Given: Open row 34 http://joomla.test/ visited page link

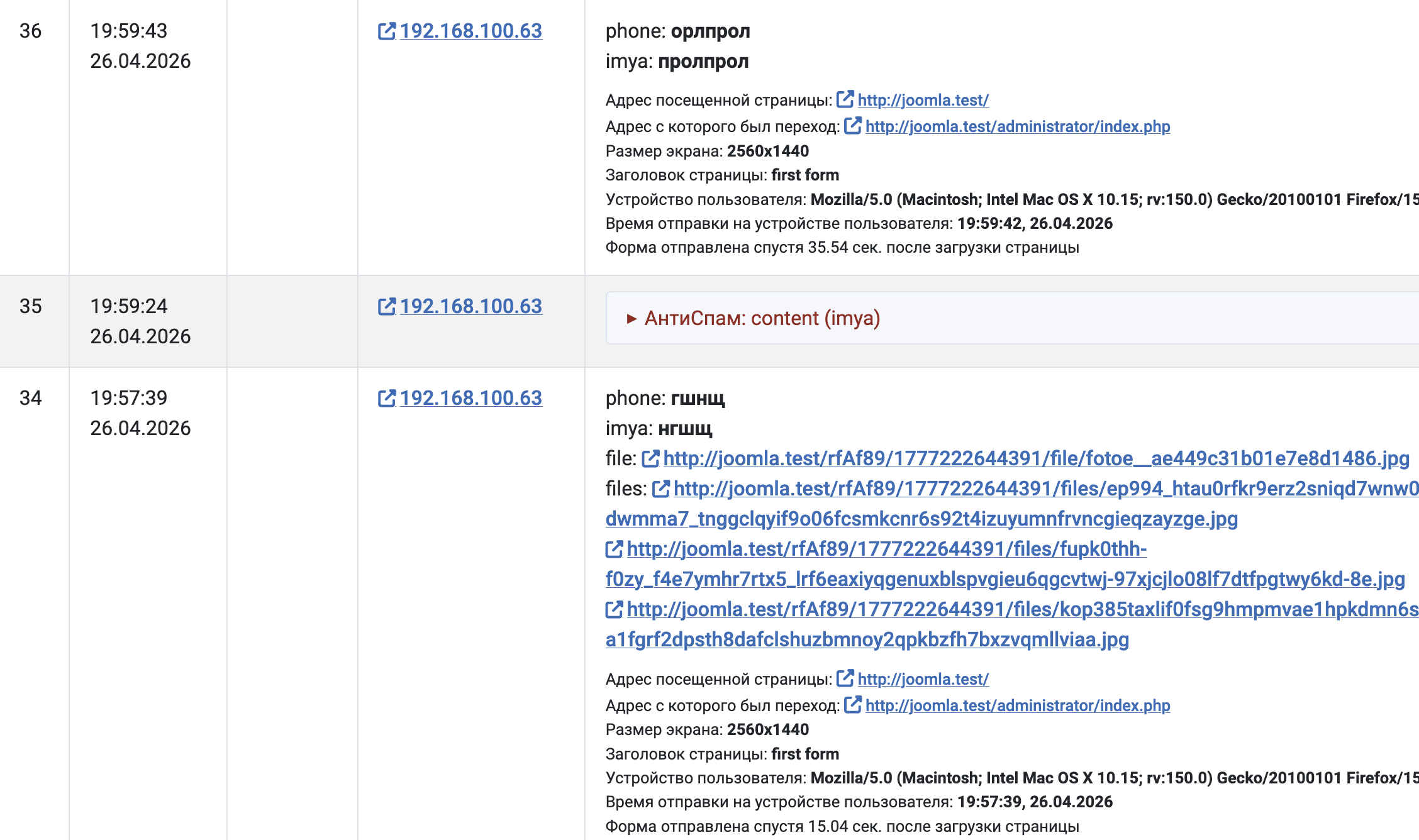Looking at the screenshot, I should point(923,679).
